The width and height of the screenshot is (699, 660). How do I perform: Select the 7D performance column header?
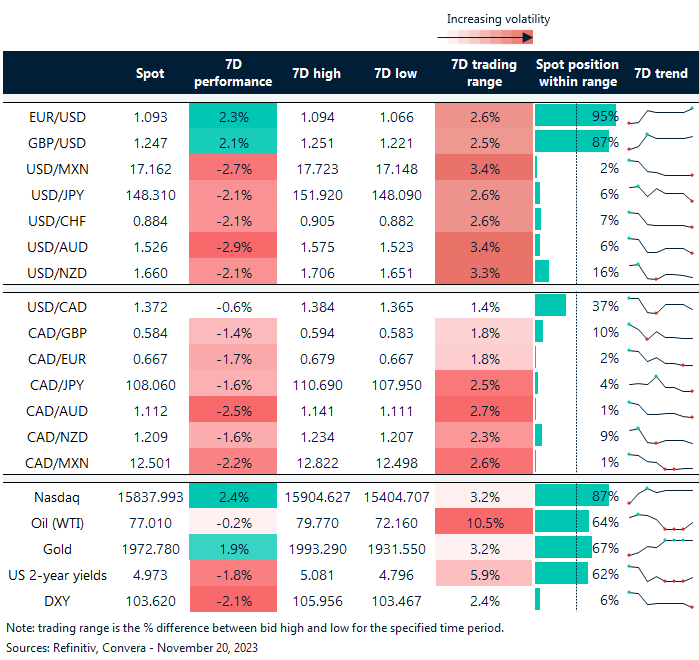[x=232, y=73]
